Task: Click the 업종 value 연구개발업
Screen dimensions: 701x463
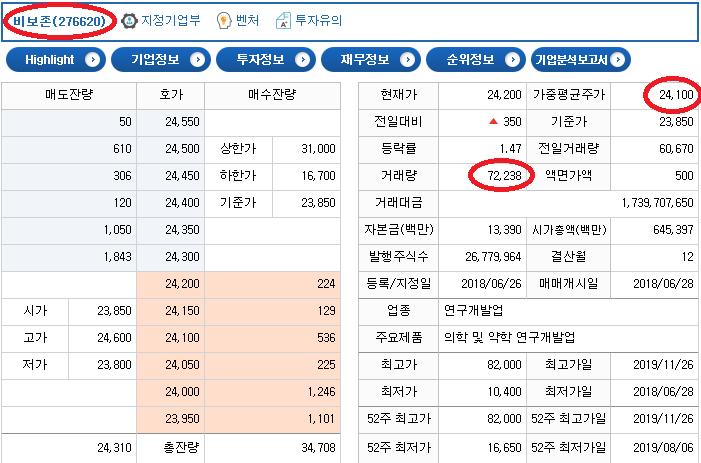Action: click(473, 311)
